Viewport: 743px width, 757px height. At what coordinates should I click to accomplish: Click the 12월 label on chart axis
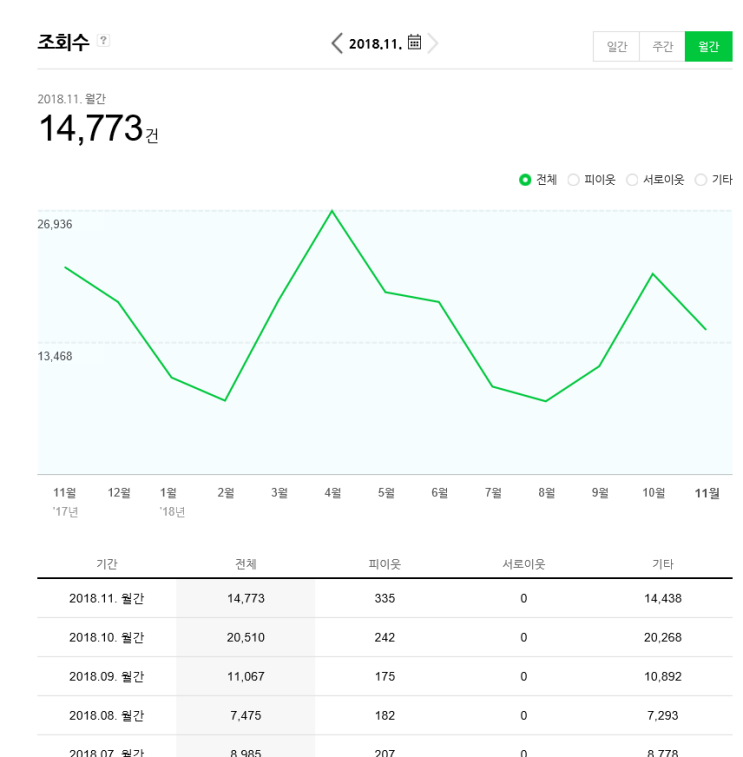[119, 493]
